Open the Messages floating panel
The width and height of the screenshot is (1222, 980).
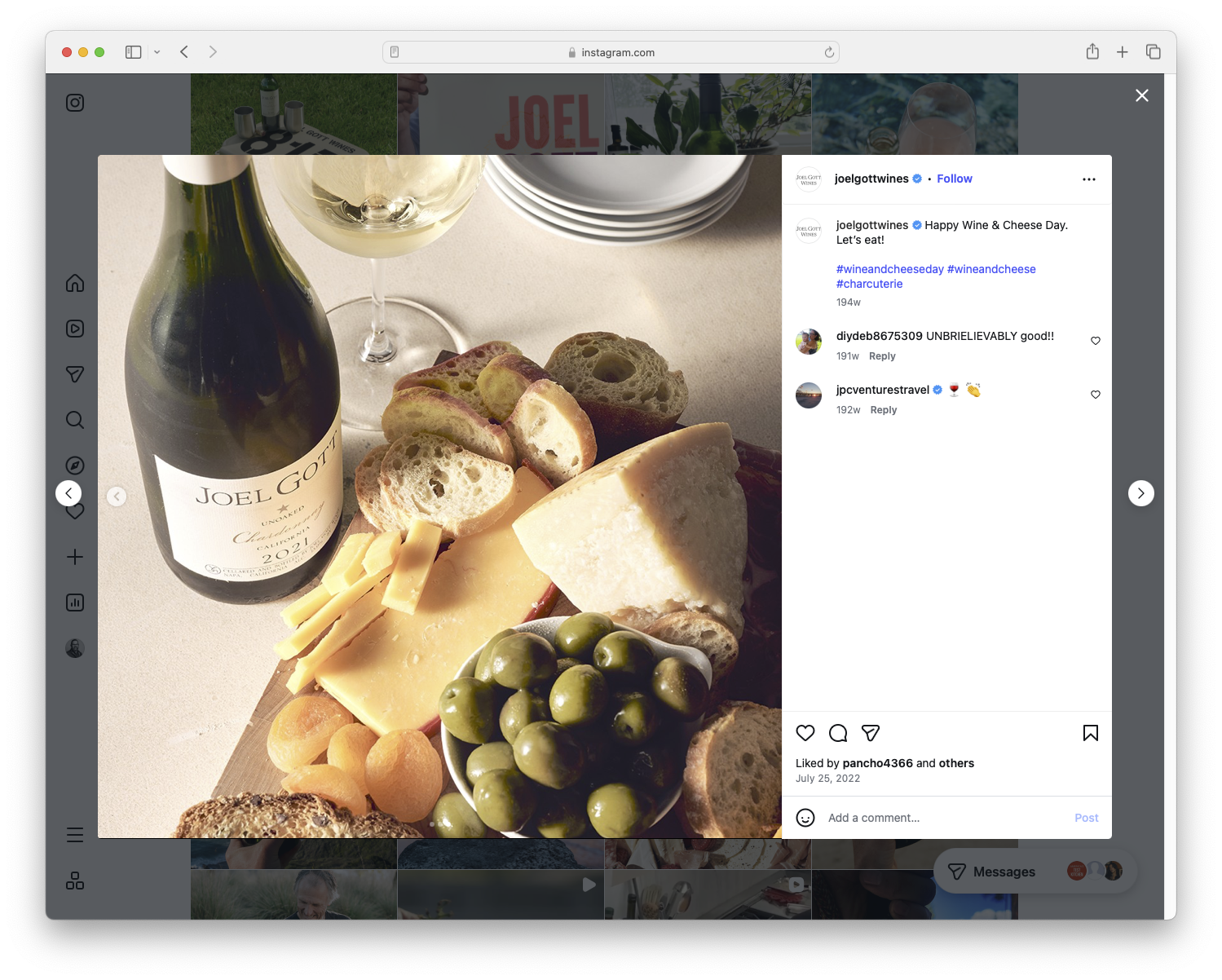point(1035,872)
